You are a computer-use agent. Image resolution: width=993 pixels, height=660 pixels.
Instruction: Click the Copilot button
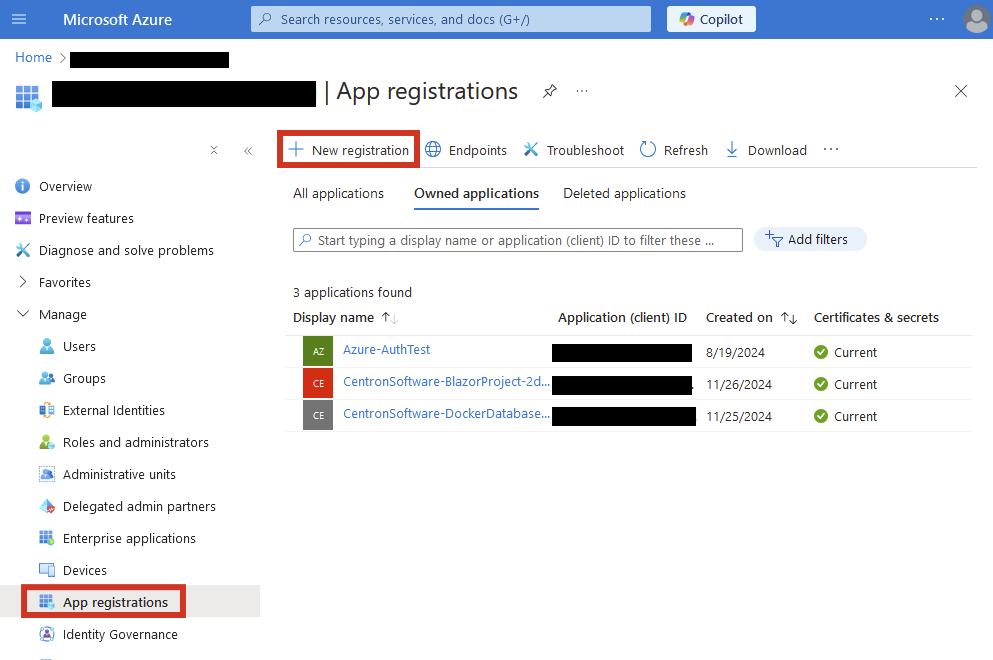coord(711,19)
